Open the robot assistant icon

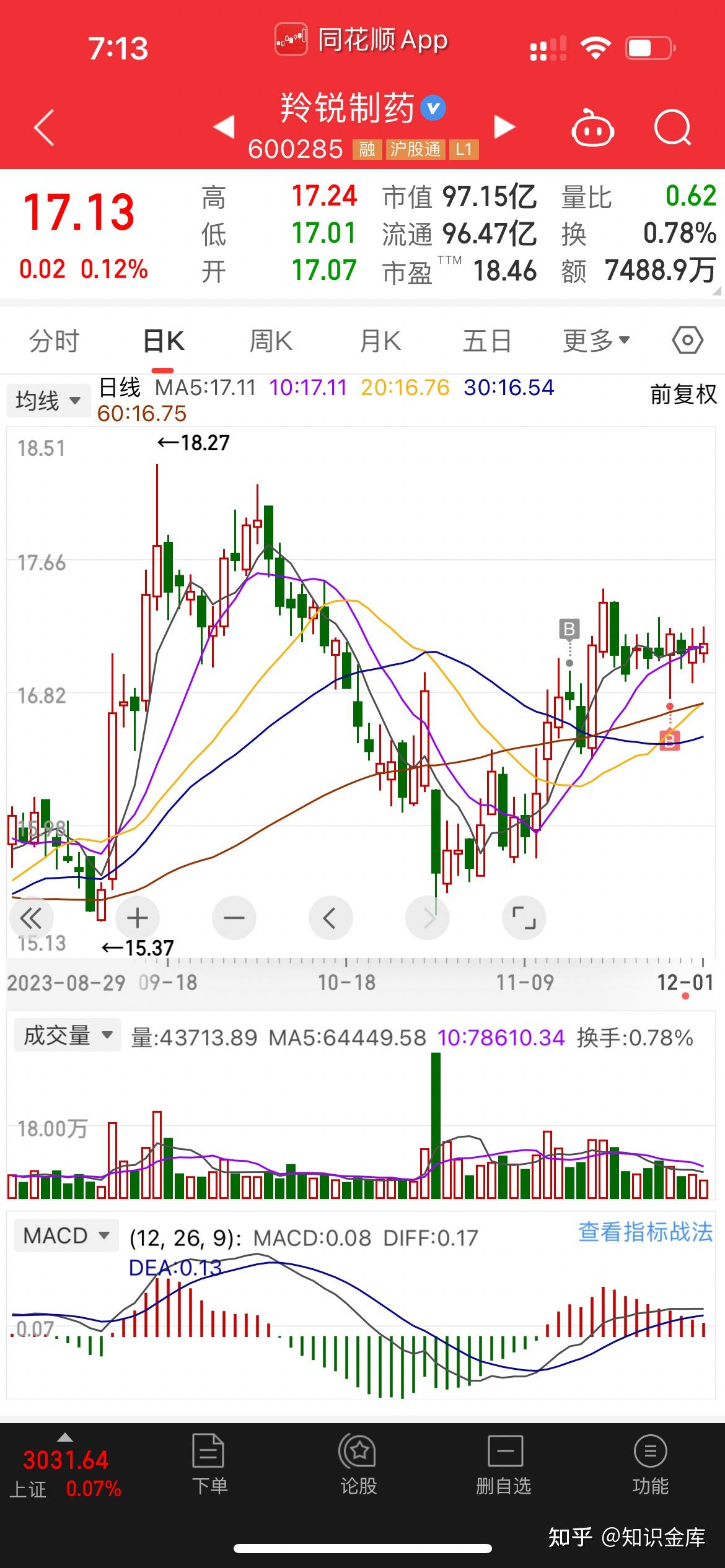tap(592, 128)
